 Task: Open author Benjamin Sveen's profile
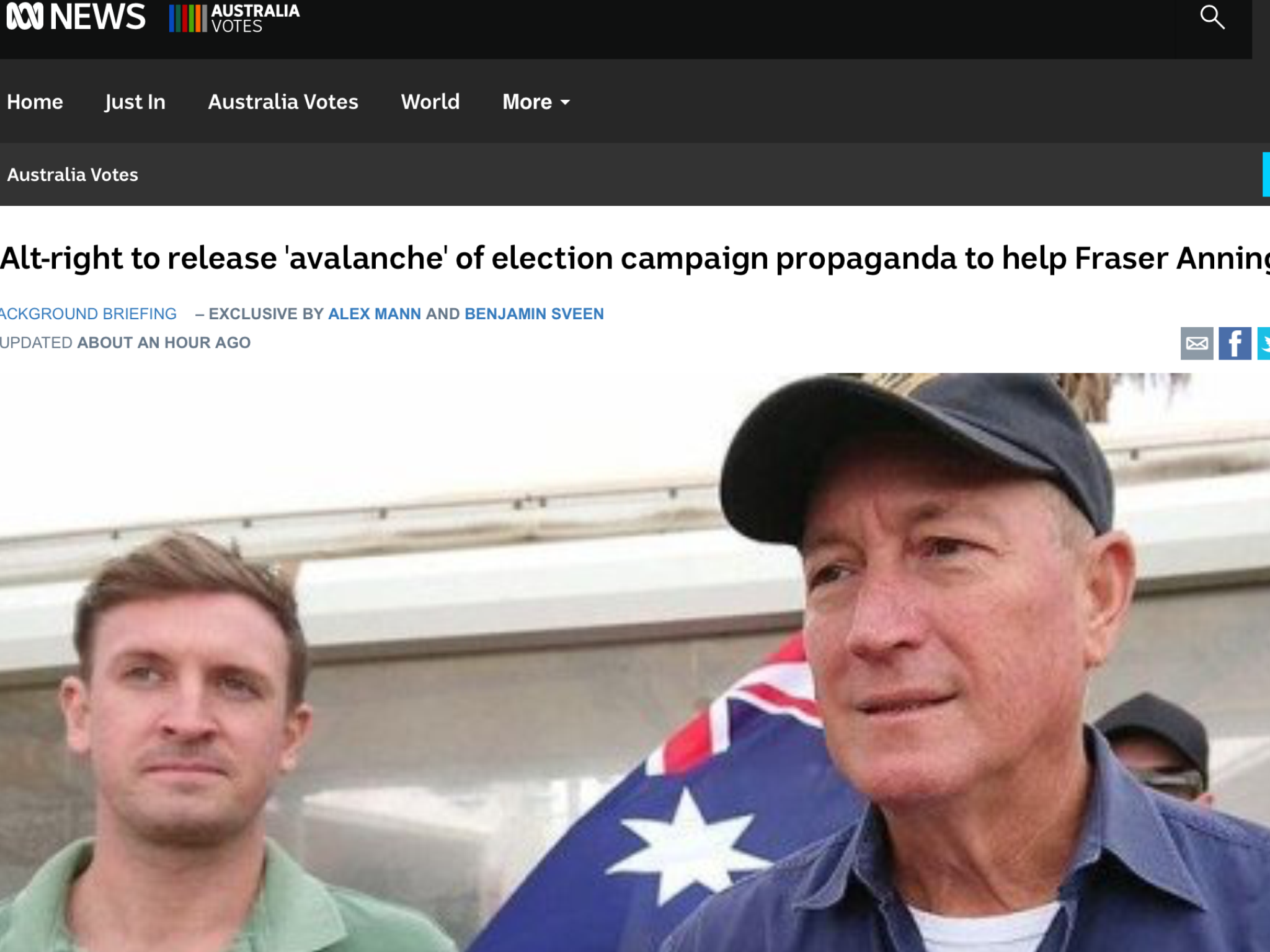(534, 314)
